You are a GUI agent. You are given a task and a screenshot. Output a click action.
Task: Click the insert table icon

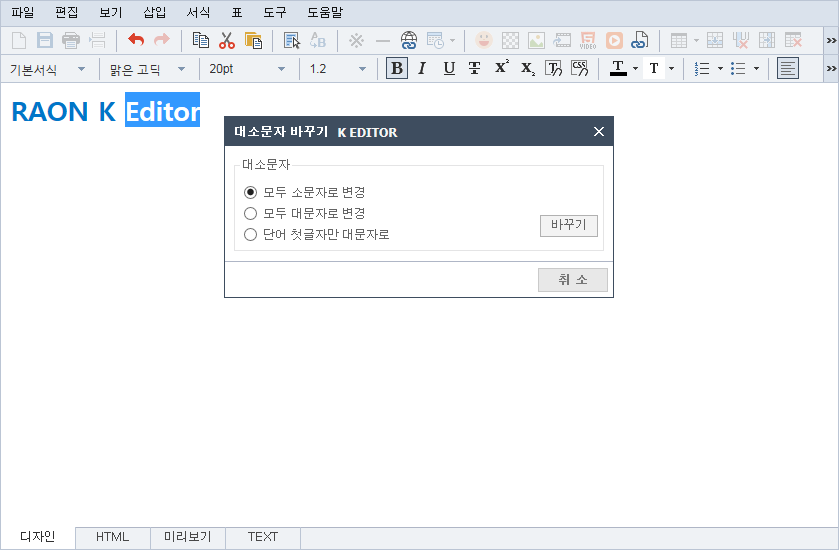[678, 41]
